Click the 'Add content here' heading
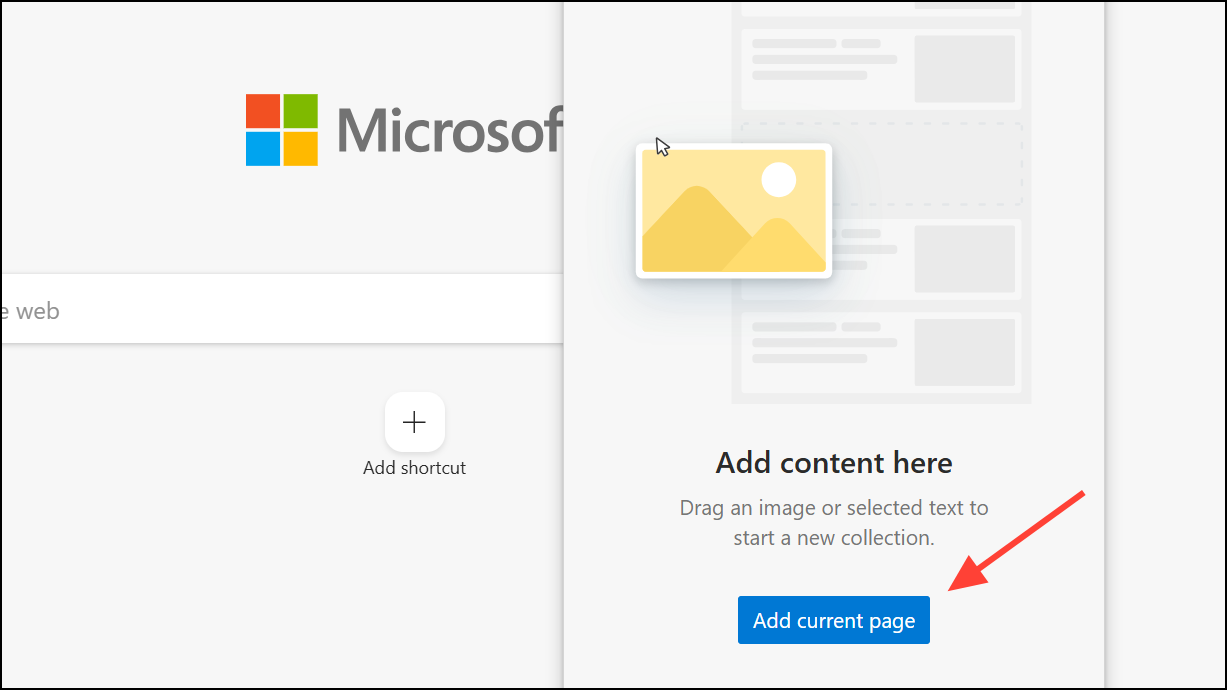 pos(834,463)
